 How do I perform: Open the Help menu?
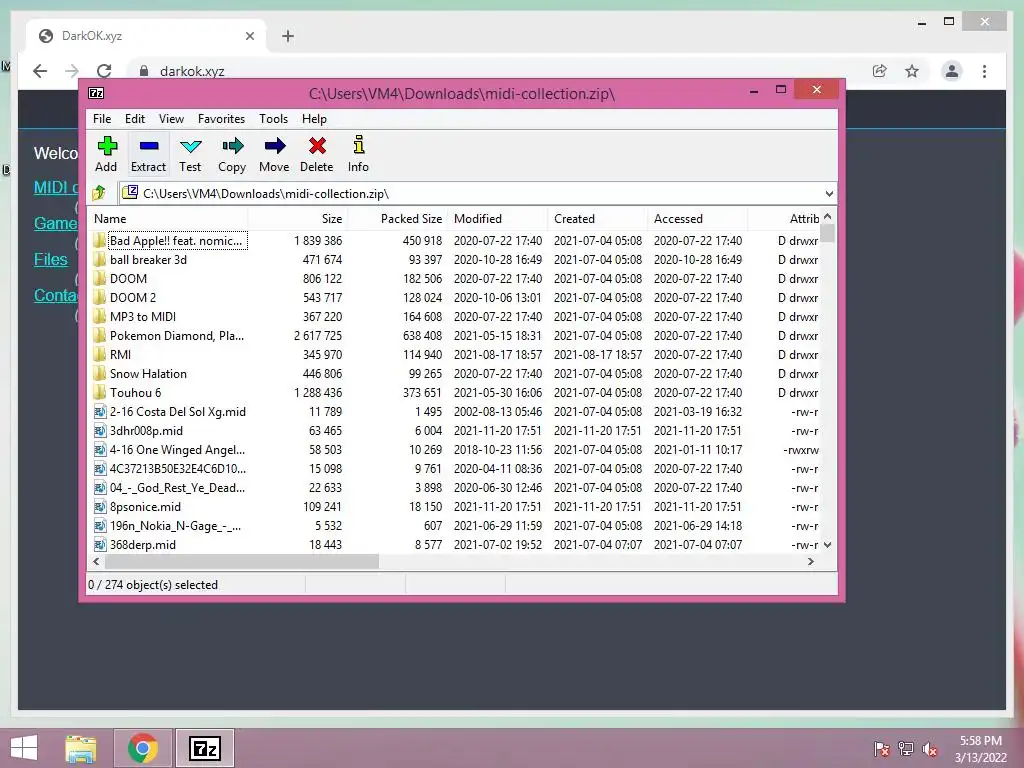314,119
